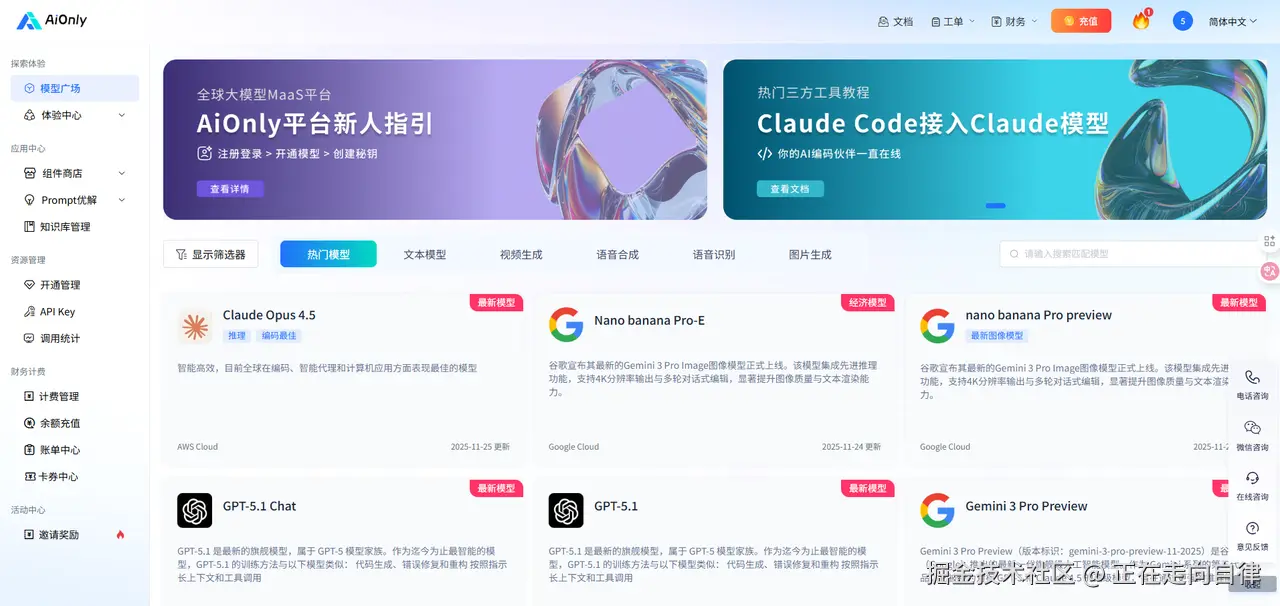Screen dimensions: 1280x606
Task: Open 文档 in the top bar
Action: point(895,21)
